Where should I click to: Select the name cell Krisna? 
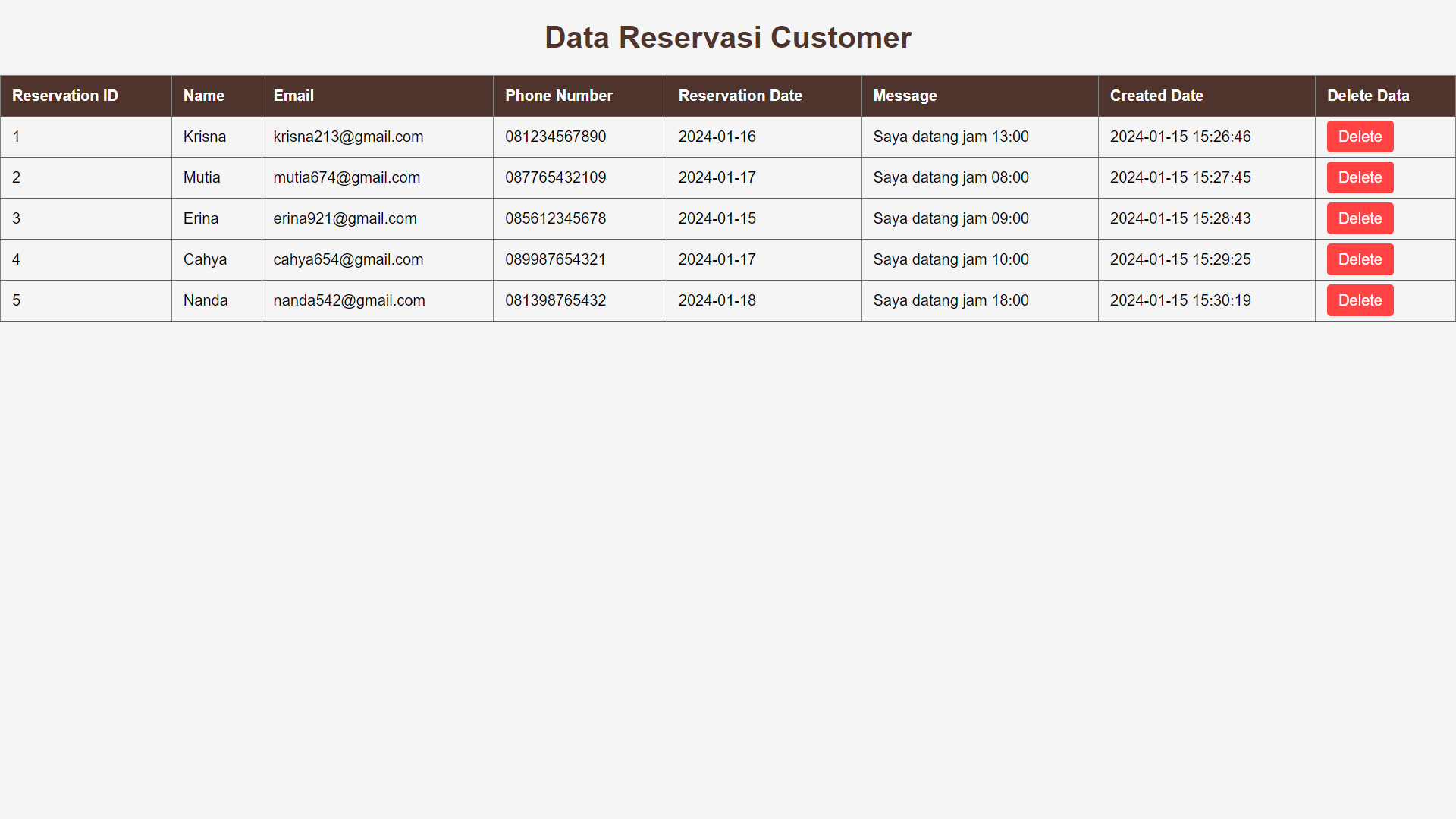tap(217, 136)
